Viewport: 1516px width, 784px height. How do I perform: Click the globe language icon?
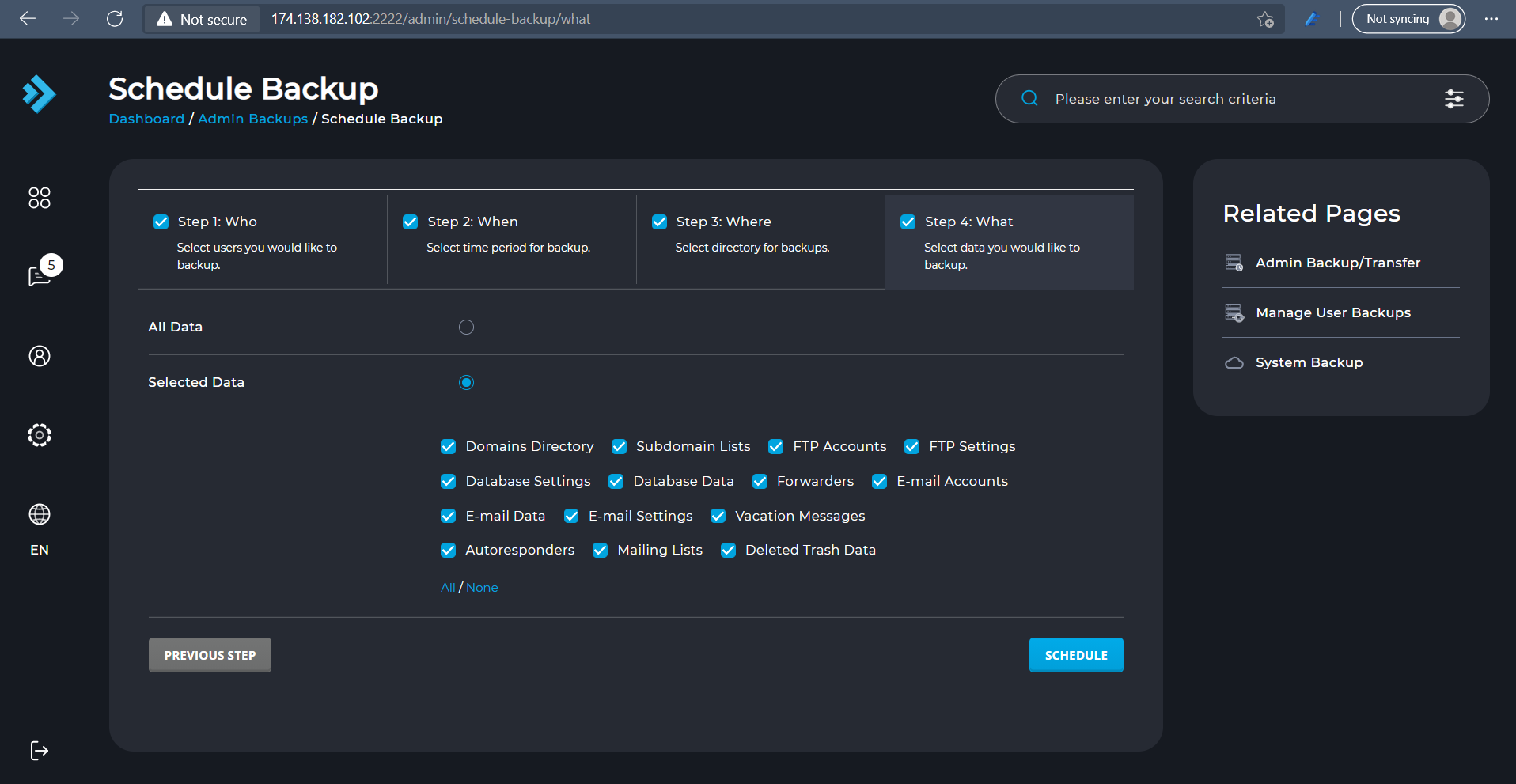(x=40, y=514)
